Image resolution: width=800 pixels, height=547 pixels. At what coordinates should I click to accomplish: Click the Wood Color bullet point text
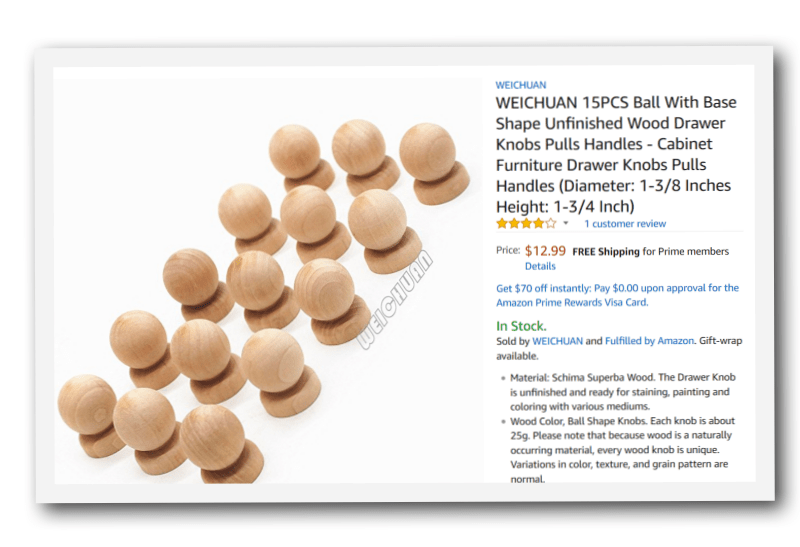622,450
